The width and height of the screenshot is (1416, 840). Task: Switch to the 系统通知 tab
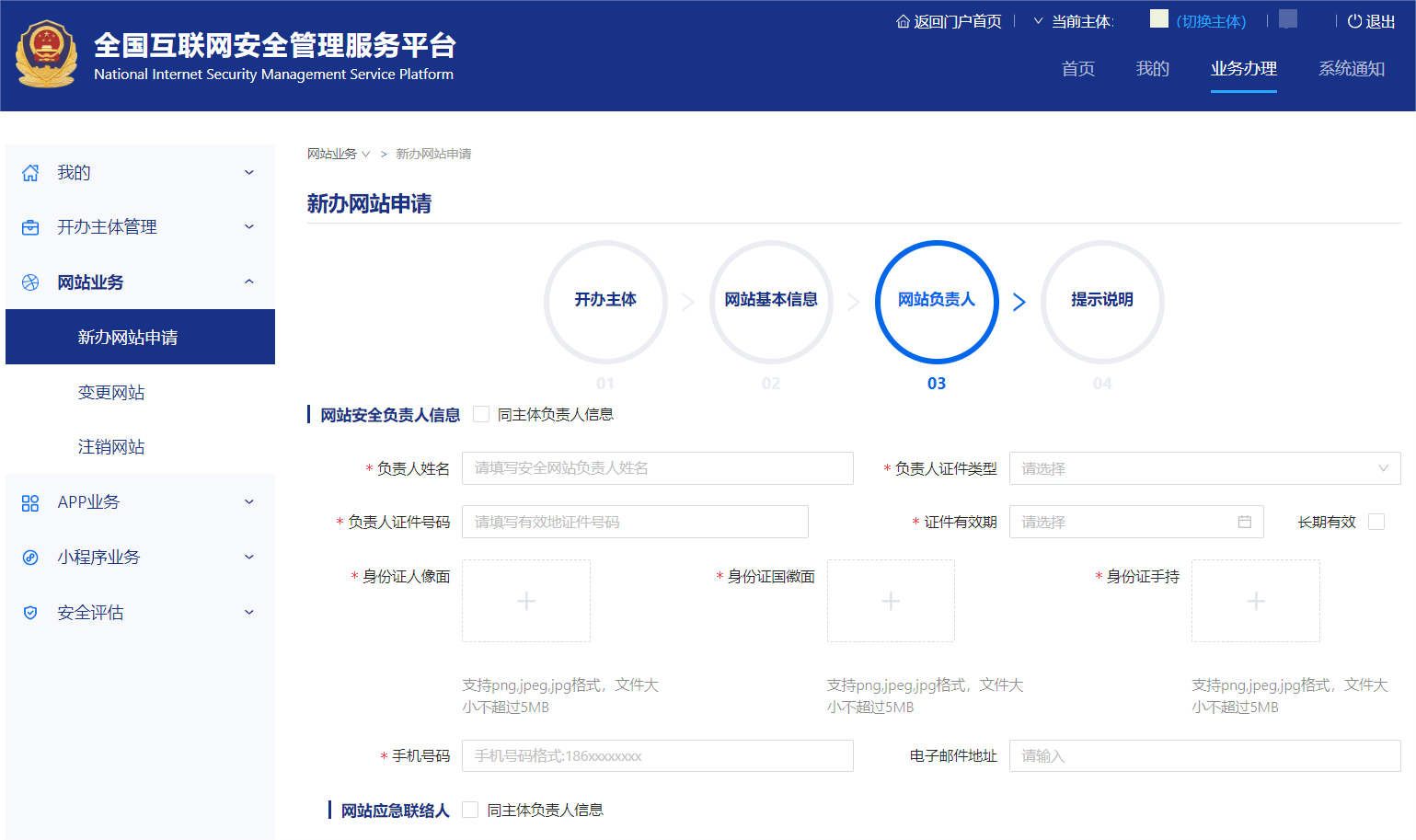click(x=1351, y=69)
